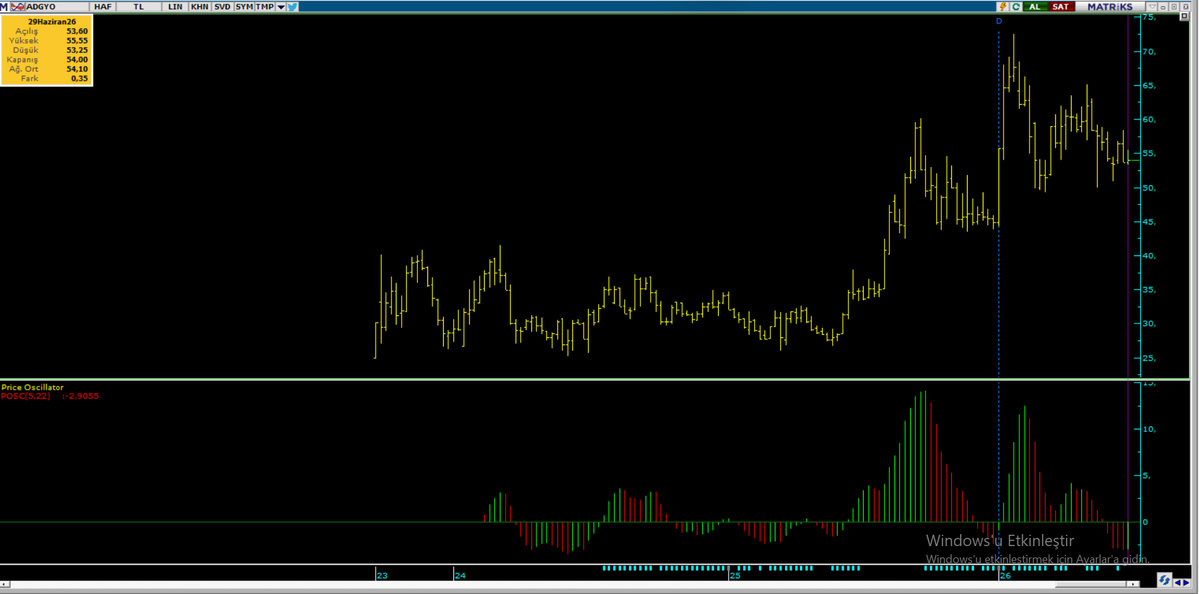Viewport: 1199px width, 594px height.
Task: Click the Ağ. Ort 54,10 row
Action: tap(47, 69)
